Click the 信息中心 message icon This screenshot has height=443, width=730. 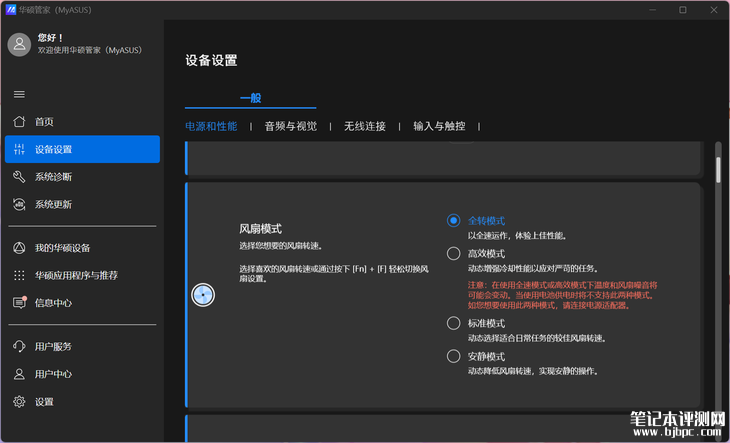19,303
